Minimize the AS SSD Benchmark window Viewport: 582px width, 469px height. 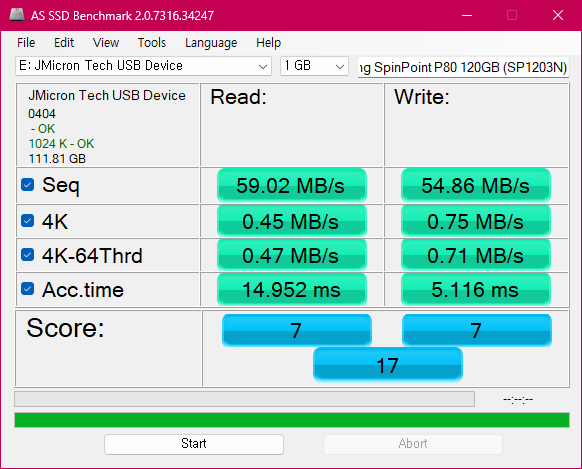click(x=467, y=15)
